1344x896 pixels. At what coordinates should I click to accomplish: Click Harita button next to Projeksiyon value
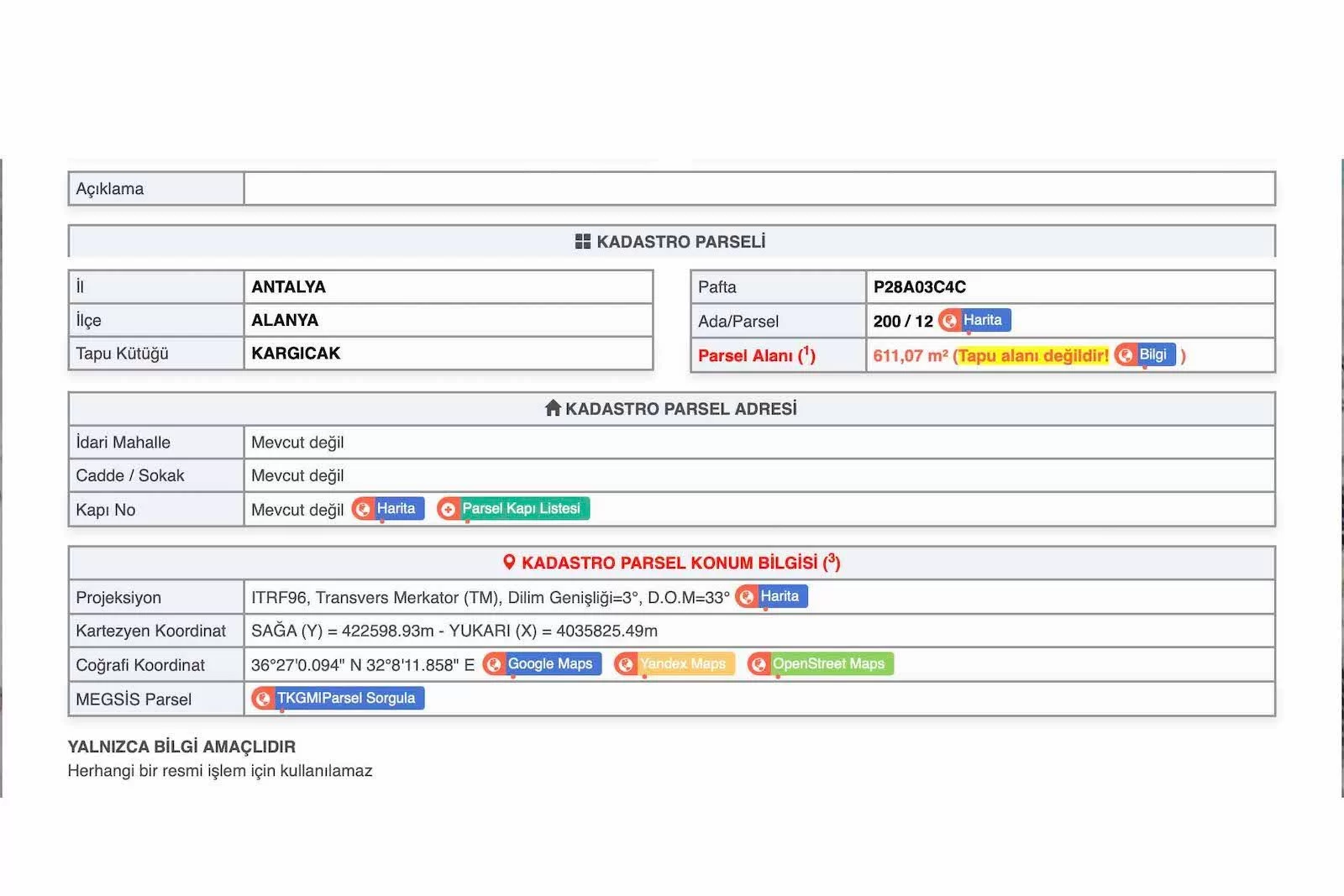[772, 596]
